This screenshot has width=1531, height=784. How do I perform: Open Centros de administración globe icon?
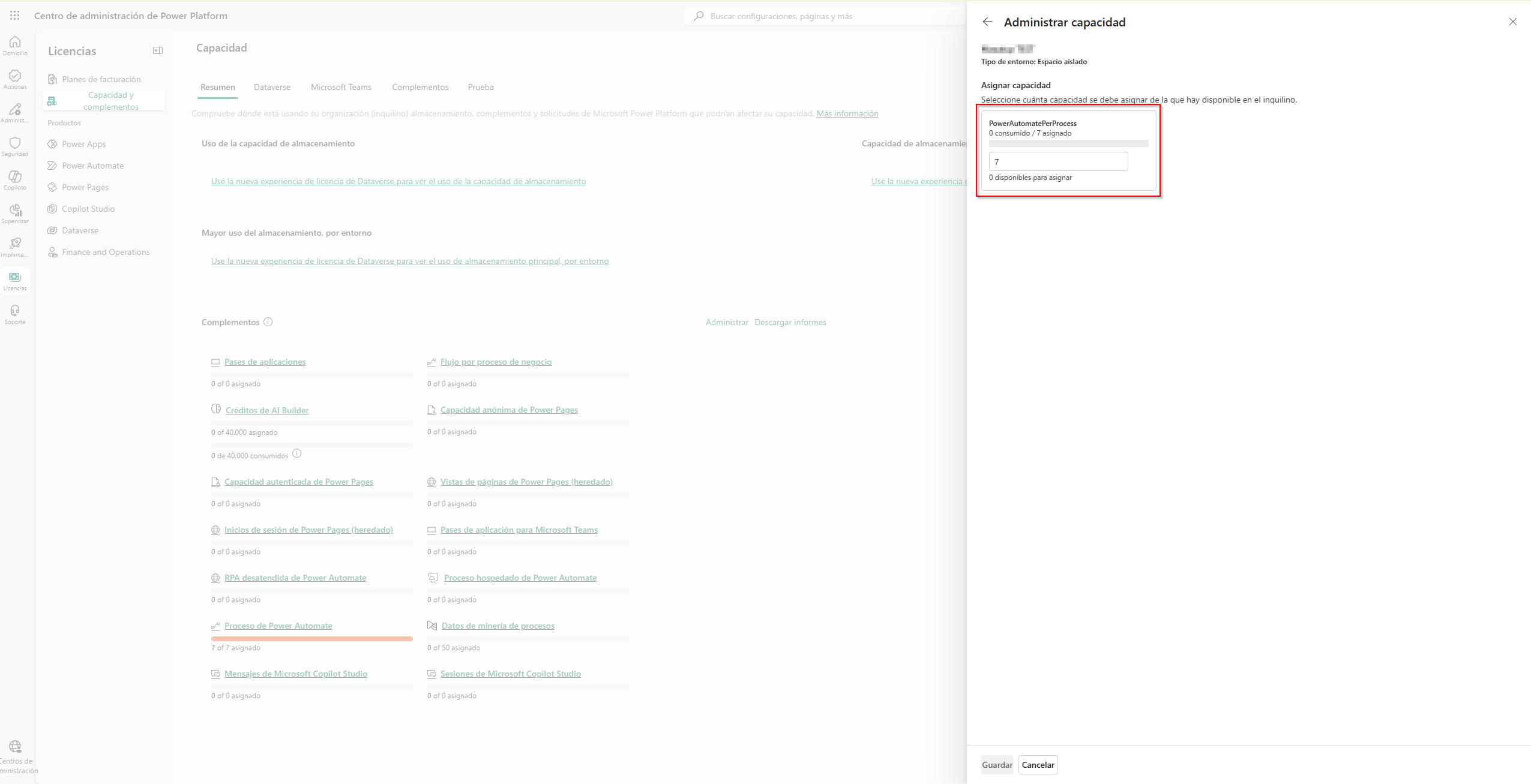pos(16,746)
